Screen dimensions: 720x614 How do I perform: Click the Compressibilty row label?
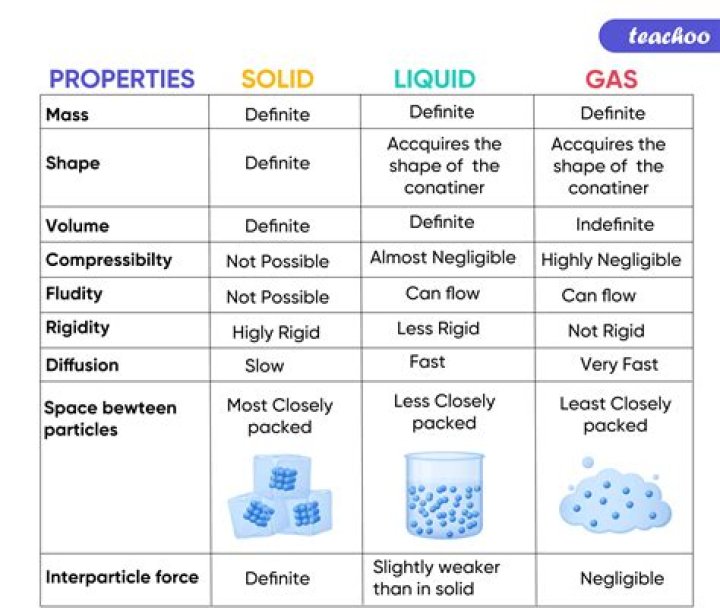(108, 260)
